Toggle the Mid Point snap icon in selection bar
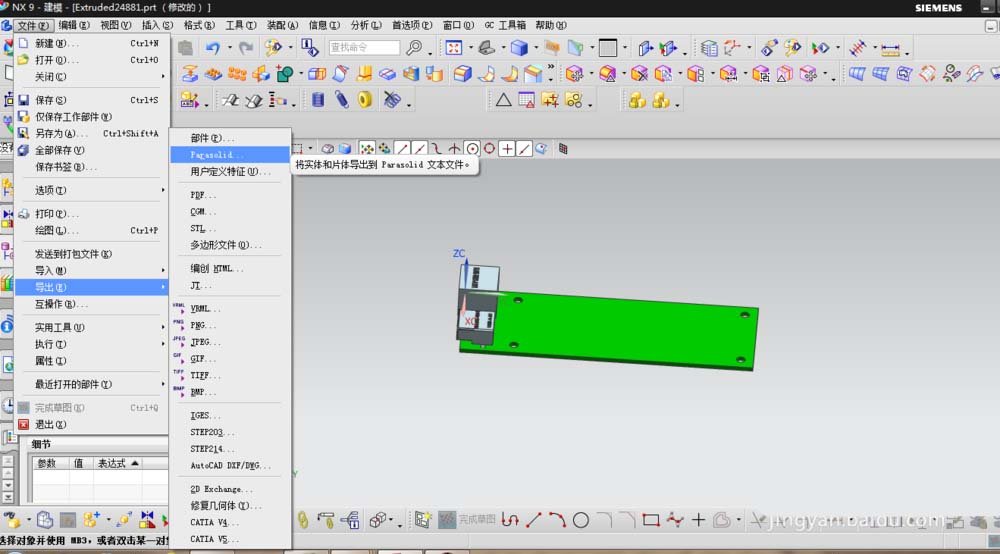The width and height of the screenshot is (1000, 554). [420, 149]
